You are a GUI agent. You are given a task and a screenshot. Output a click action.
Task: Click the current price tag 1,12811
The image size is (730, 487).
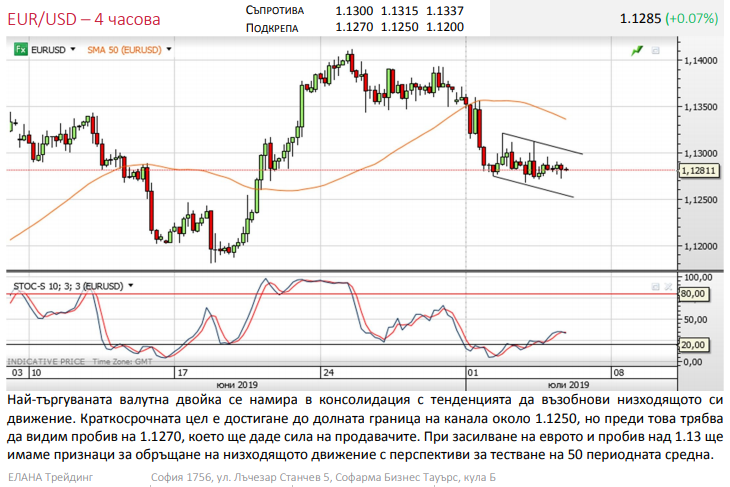click(x=698, y=171)
